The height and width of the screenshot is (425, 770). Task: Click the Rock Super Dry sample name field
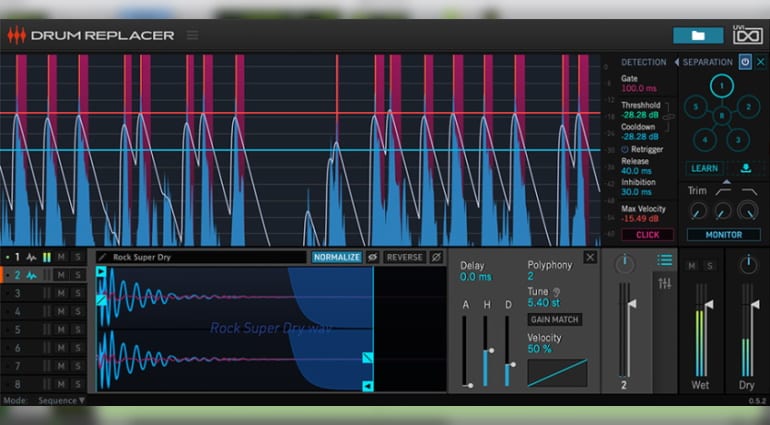click(201, 257)
